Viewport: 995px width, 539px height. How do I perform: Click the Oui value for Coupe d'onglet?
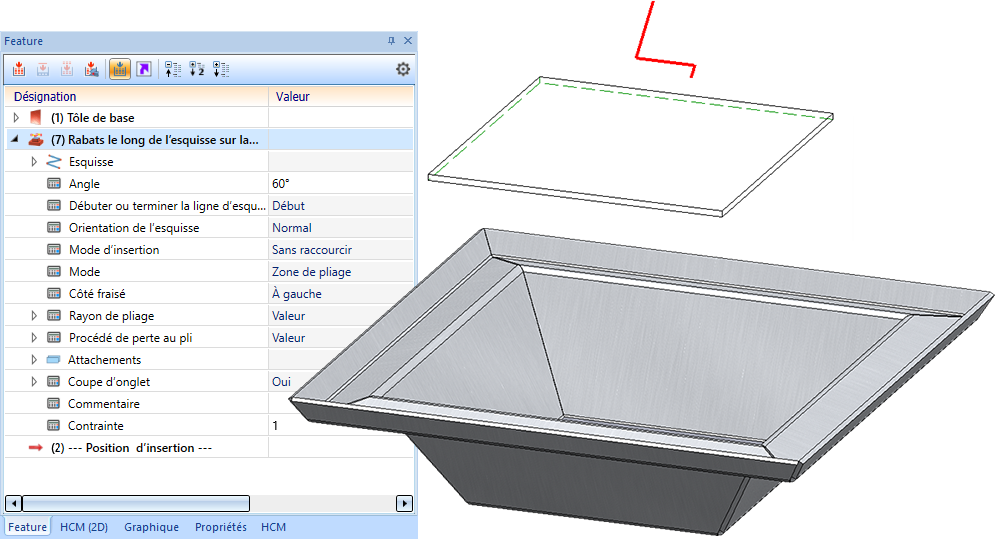(281, 382)
